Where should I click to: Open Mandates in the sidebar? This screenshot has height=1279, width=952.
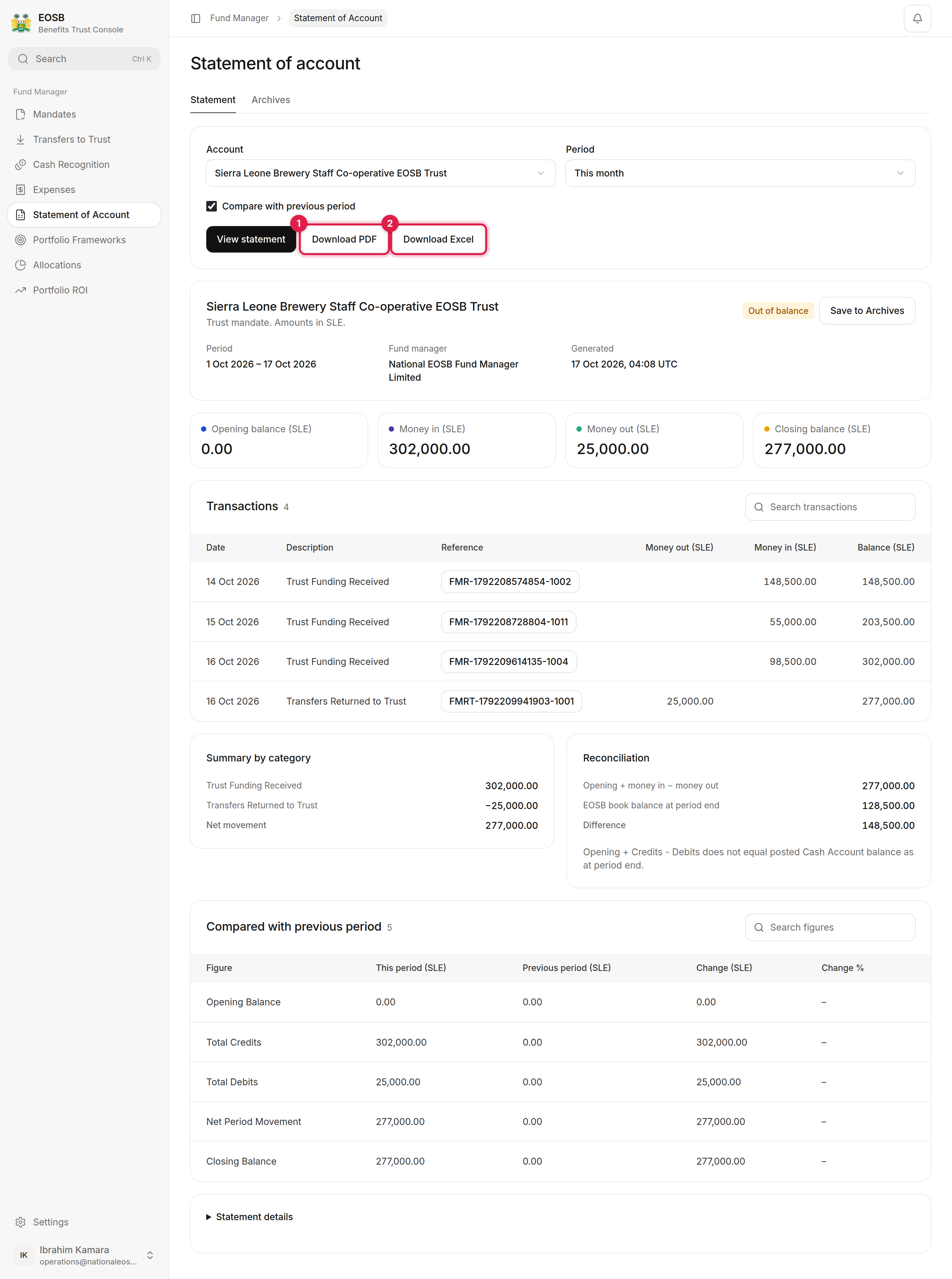pos(84,114)
